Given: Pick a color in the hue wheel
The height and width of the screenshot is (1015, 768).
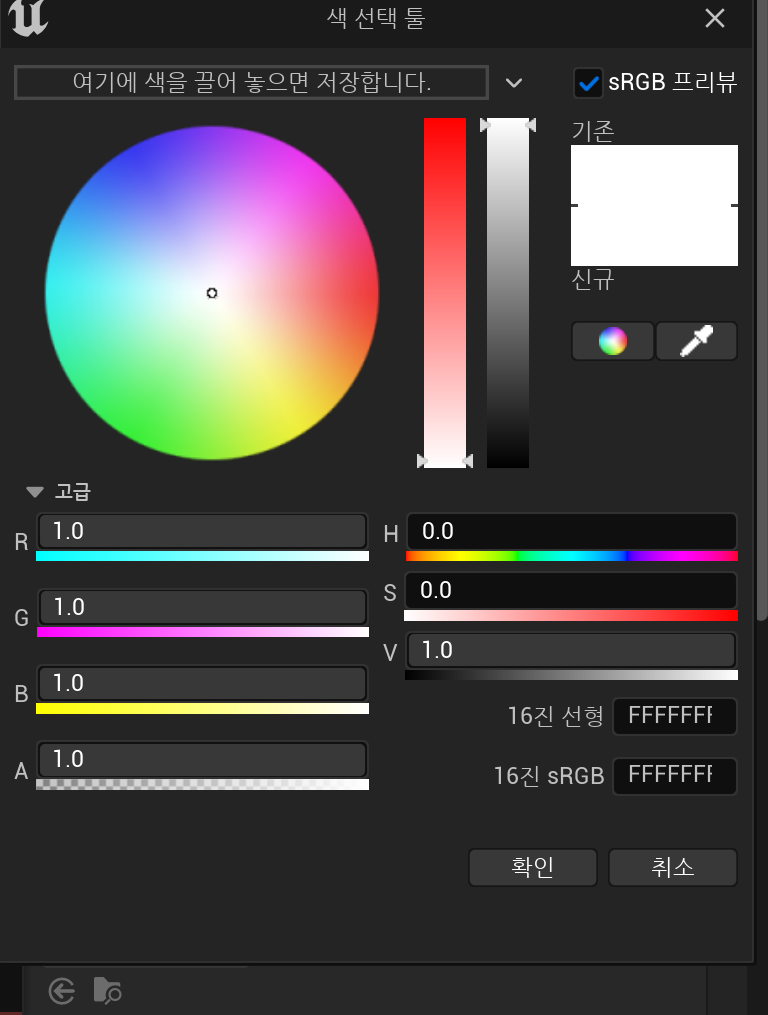Looking at the screenshot, I should 212,293.
